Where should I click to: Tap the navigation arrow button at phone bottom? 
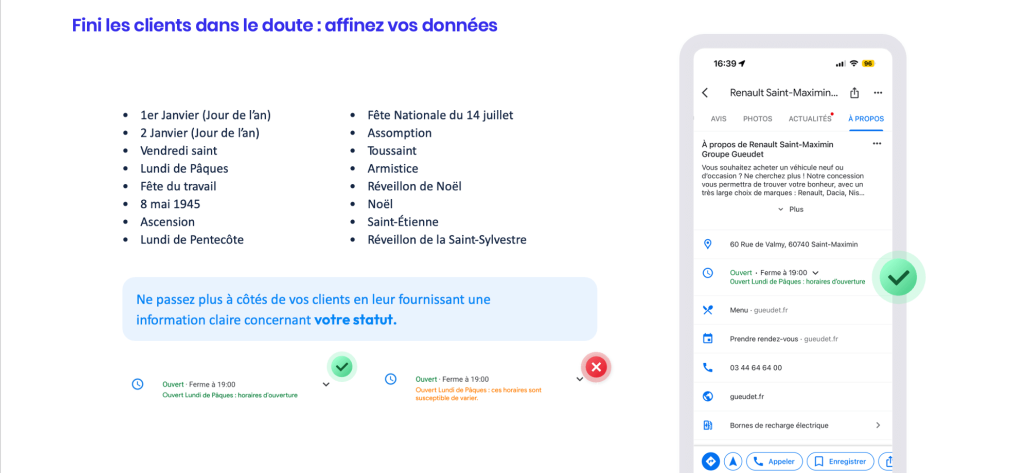point(733,461)
